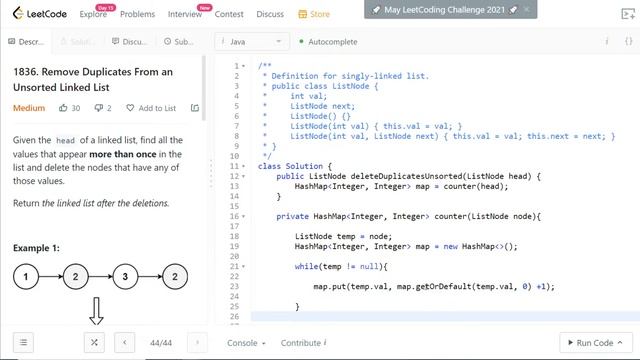Click the 44/44 problem counter
The width and height of the screenshot is (640, 360).
coord(161,343)
